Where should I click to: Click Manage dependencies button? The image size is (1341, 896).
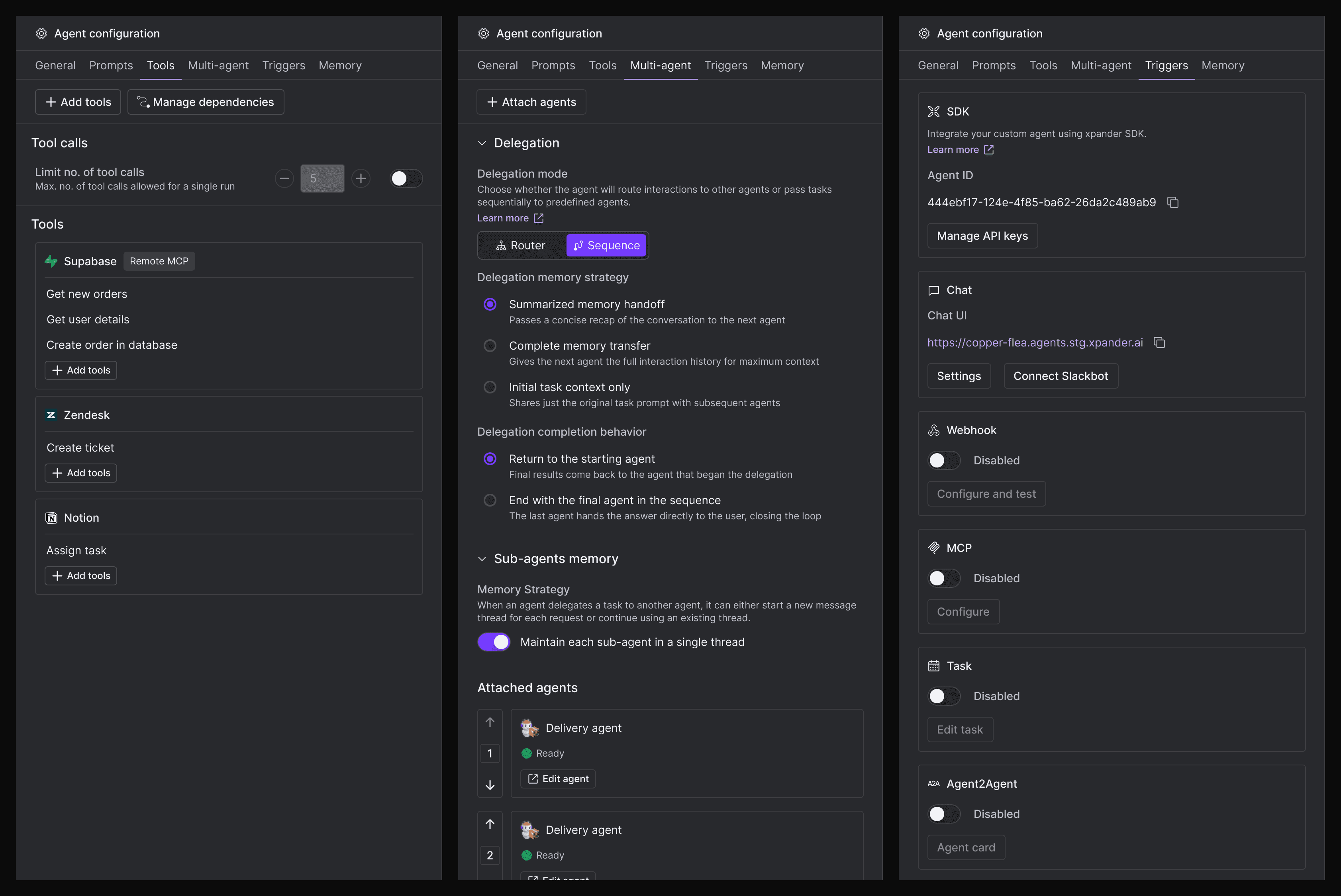pos(206,102)
